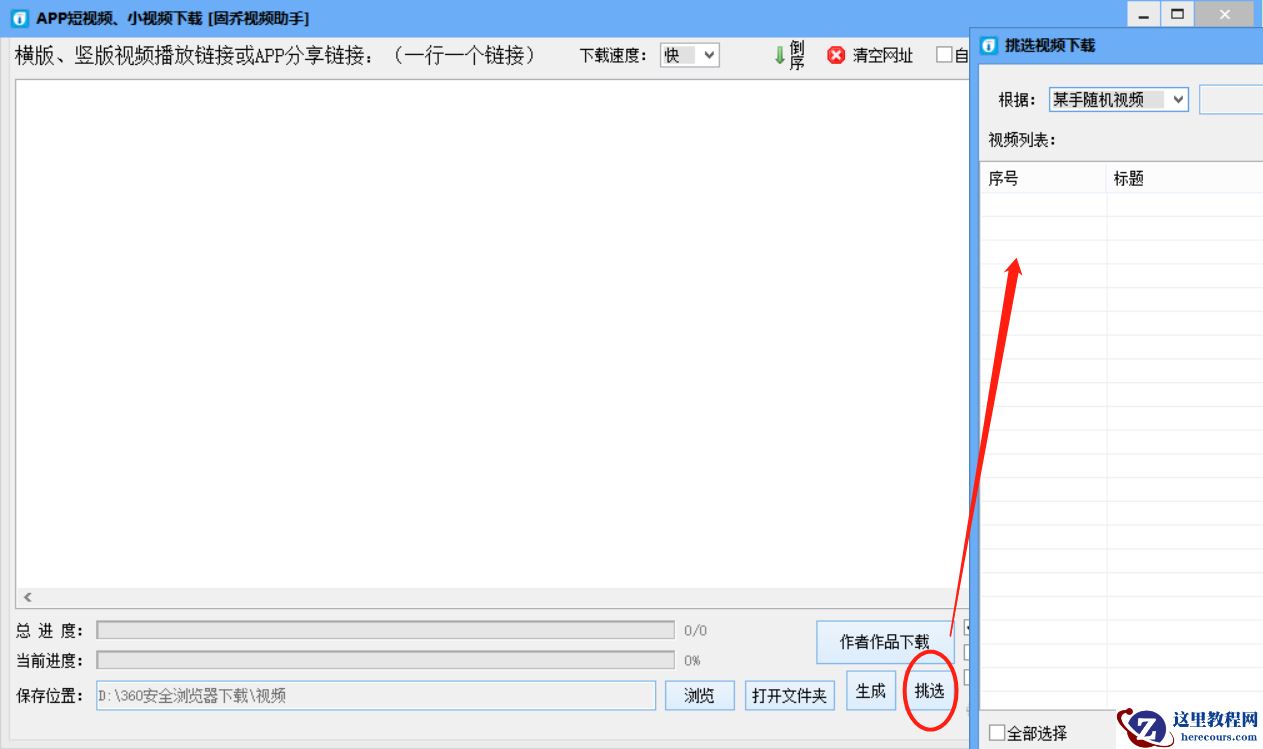Click the 视频列表 label
The image size is (1263, 749).
(1022, 140)
